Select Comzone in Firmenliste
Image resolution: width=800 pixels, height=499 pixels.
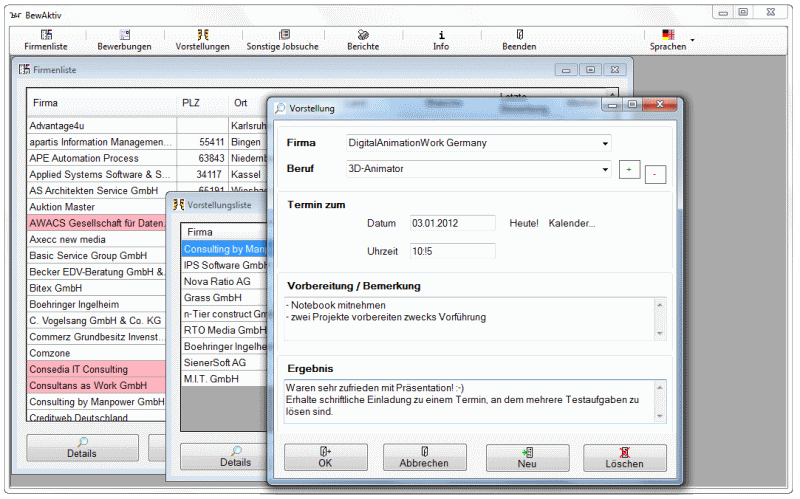[x=97, y=353]
